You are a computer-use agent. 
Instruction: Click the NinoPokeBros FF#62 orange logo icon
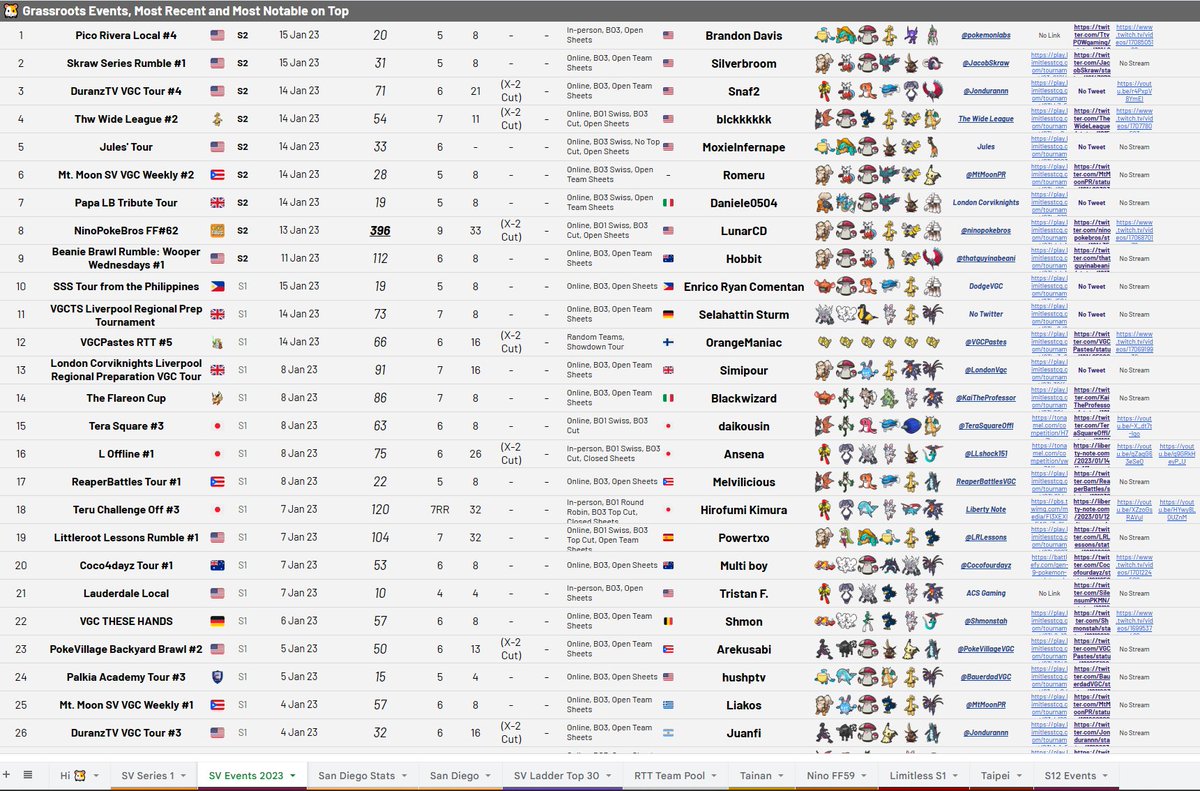217,230
